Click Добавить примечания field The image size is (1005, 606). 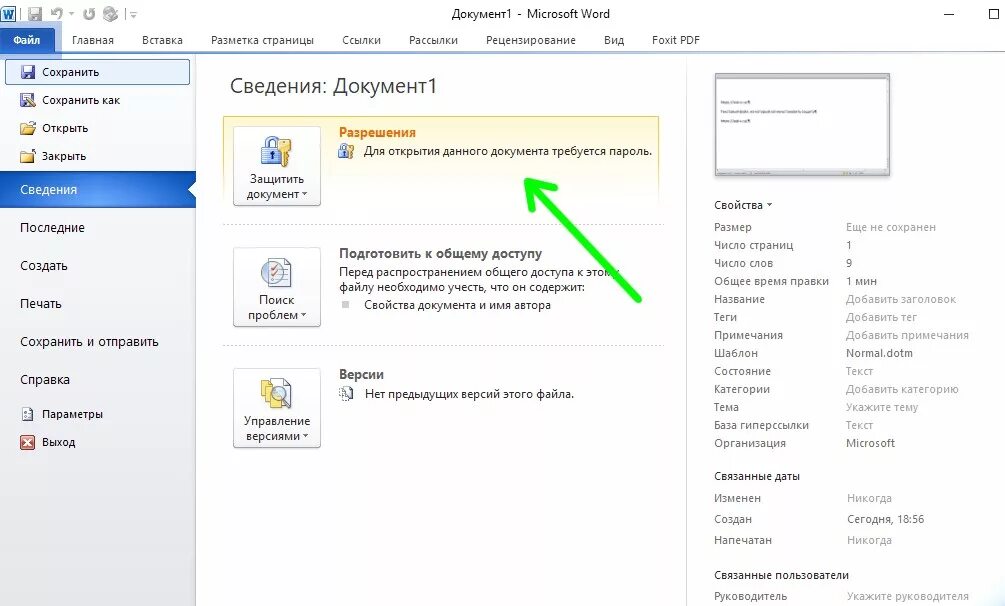907,335
